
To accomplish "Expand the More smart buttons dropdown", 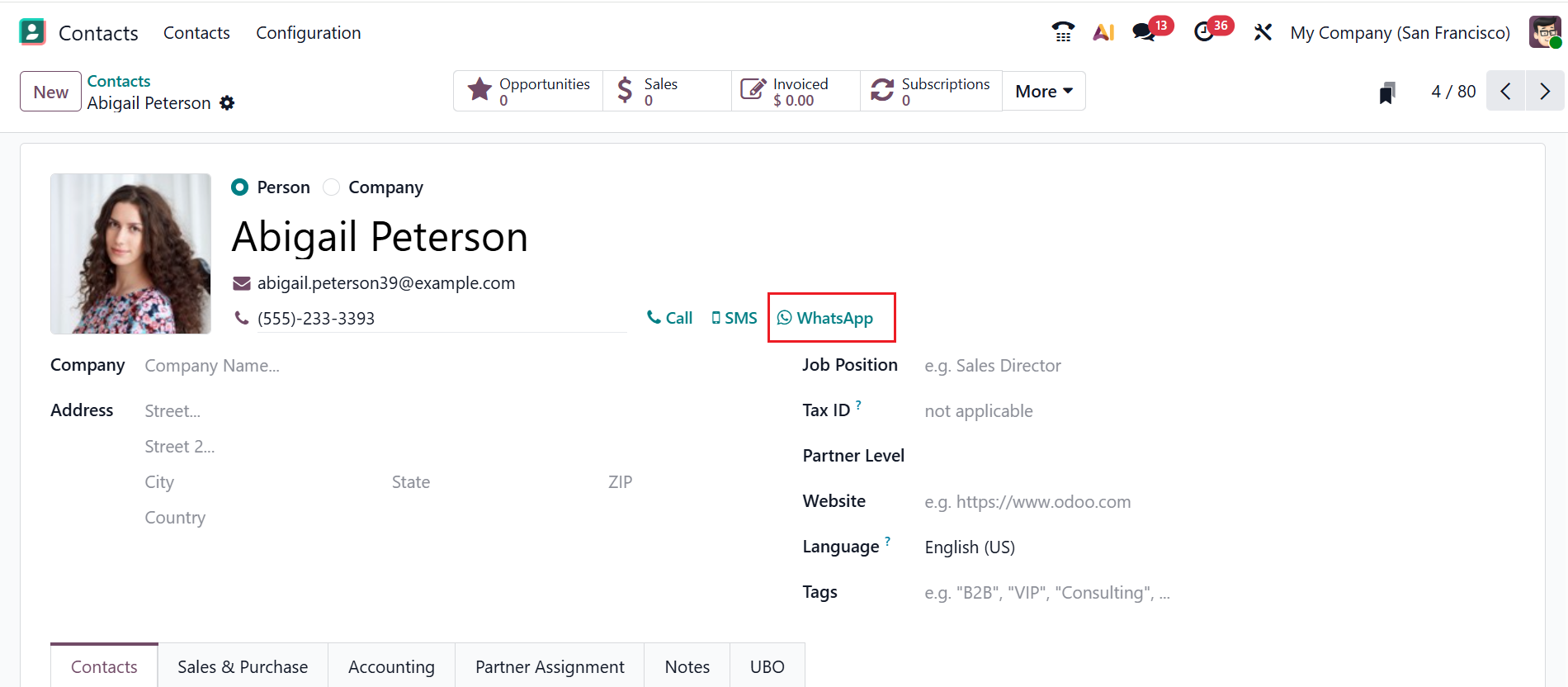I will point(1043,91).
